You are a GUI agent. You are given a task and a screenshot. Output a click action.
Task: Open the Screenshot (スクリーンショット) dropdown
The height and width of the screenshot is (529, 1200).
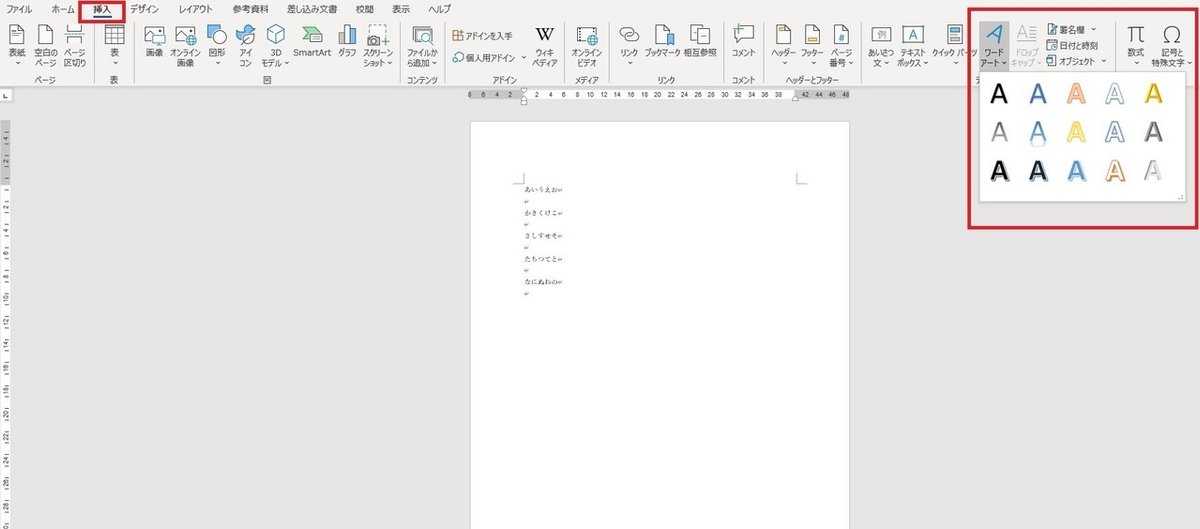378,46
